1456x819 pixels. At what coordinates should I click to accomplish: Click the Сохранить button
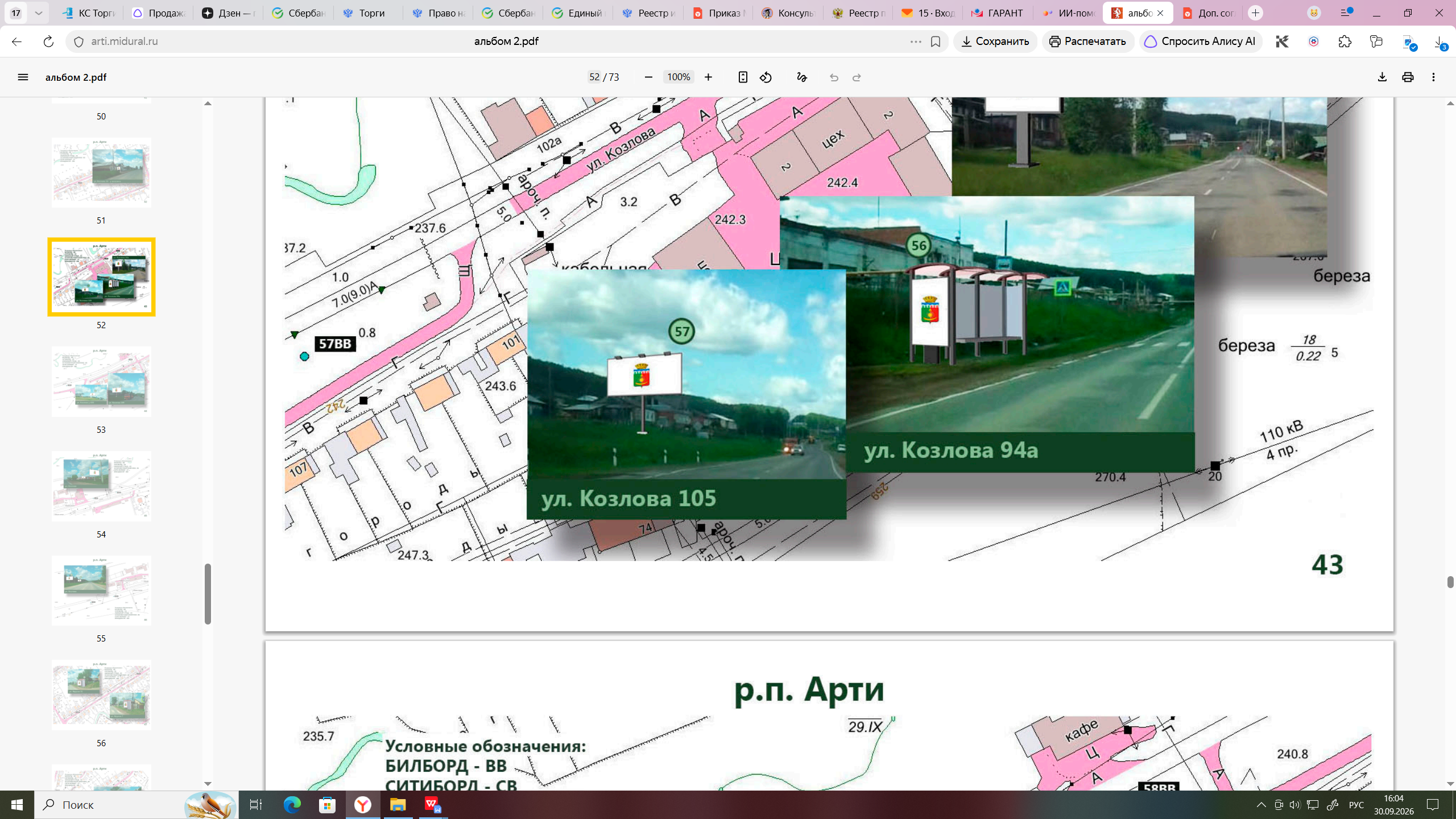995,42
